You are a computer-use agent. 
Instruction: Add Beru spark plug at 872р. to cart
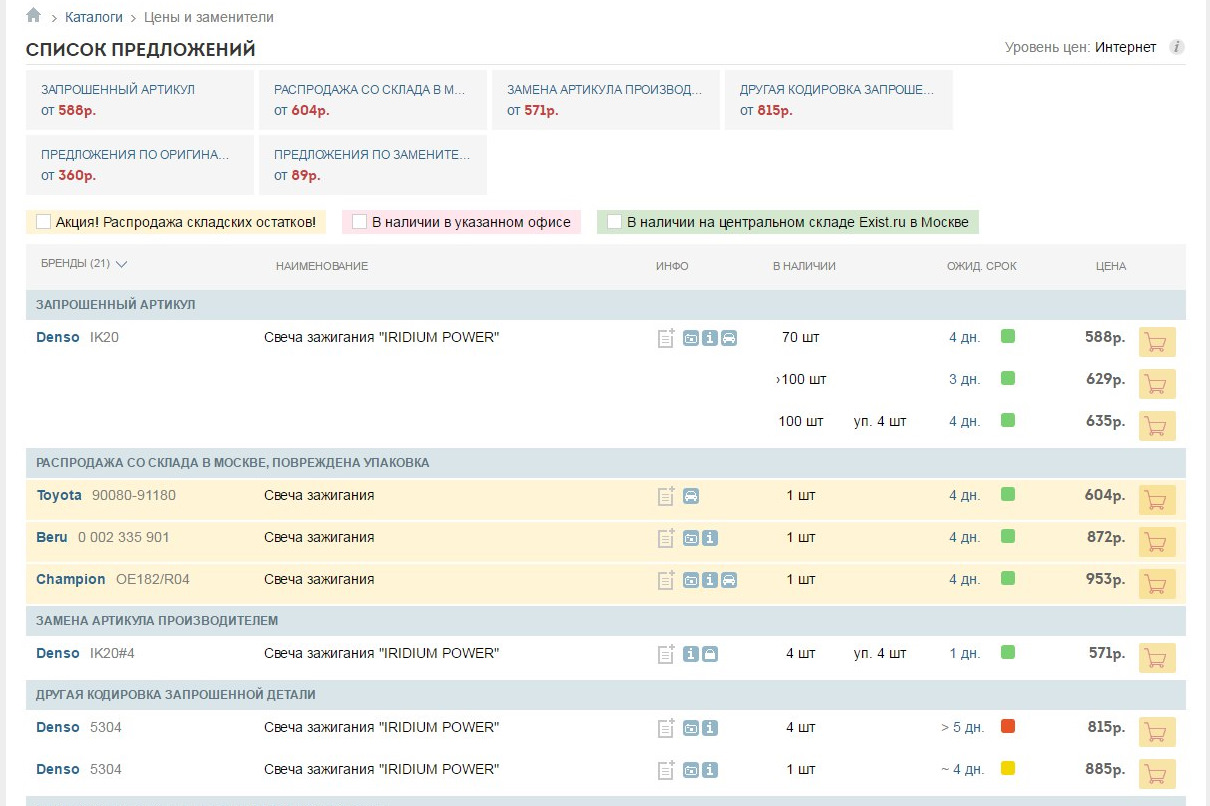coord(1157,542)
